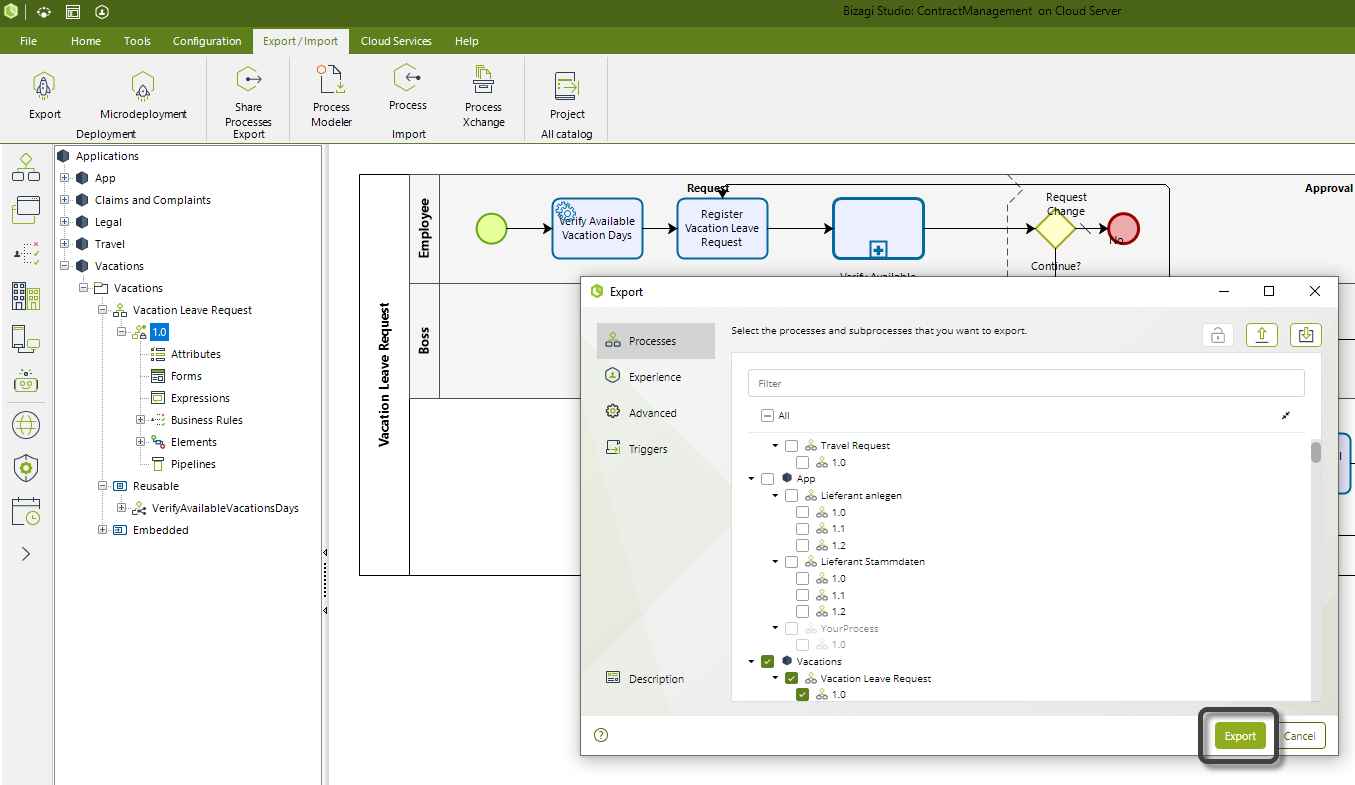Open the organization building sidebar icon
This screenshot has height=785, width=1355.
(x=26, y=296)
